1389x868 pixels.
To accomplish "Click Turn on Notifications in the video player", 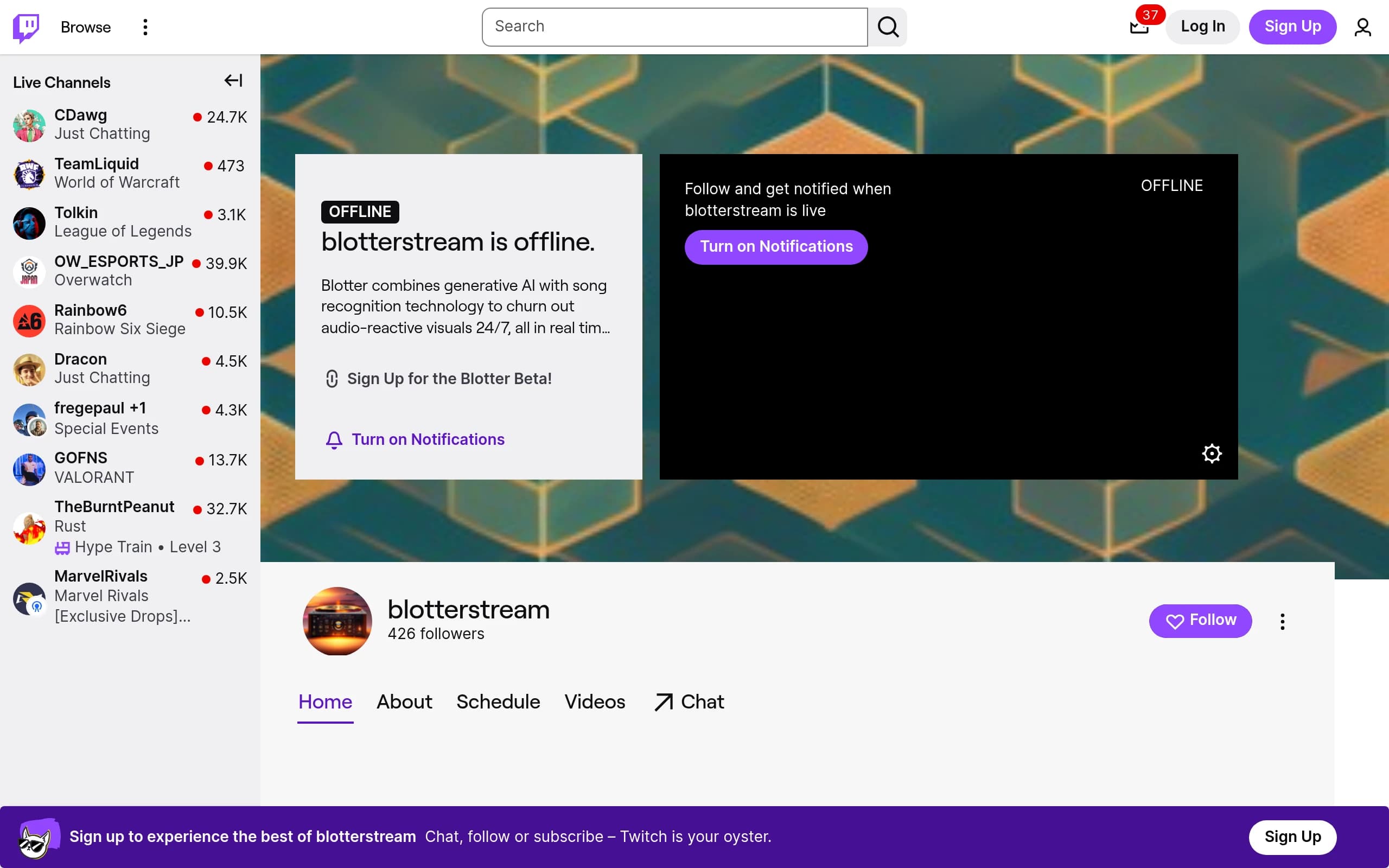I will pos(776,247).
